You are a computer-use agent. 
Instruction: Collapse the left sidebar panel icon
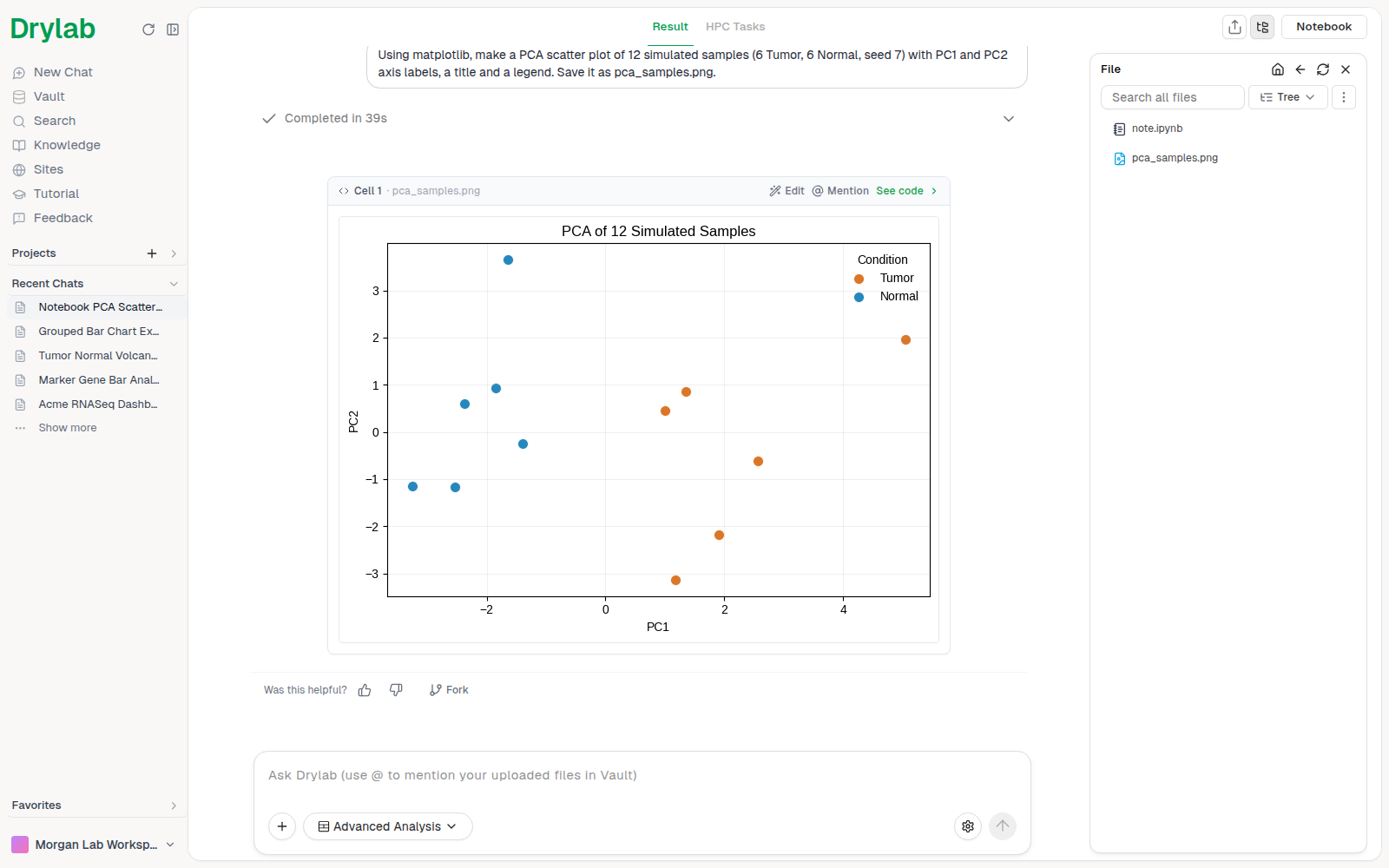point(173,30)
